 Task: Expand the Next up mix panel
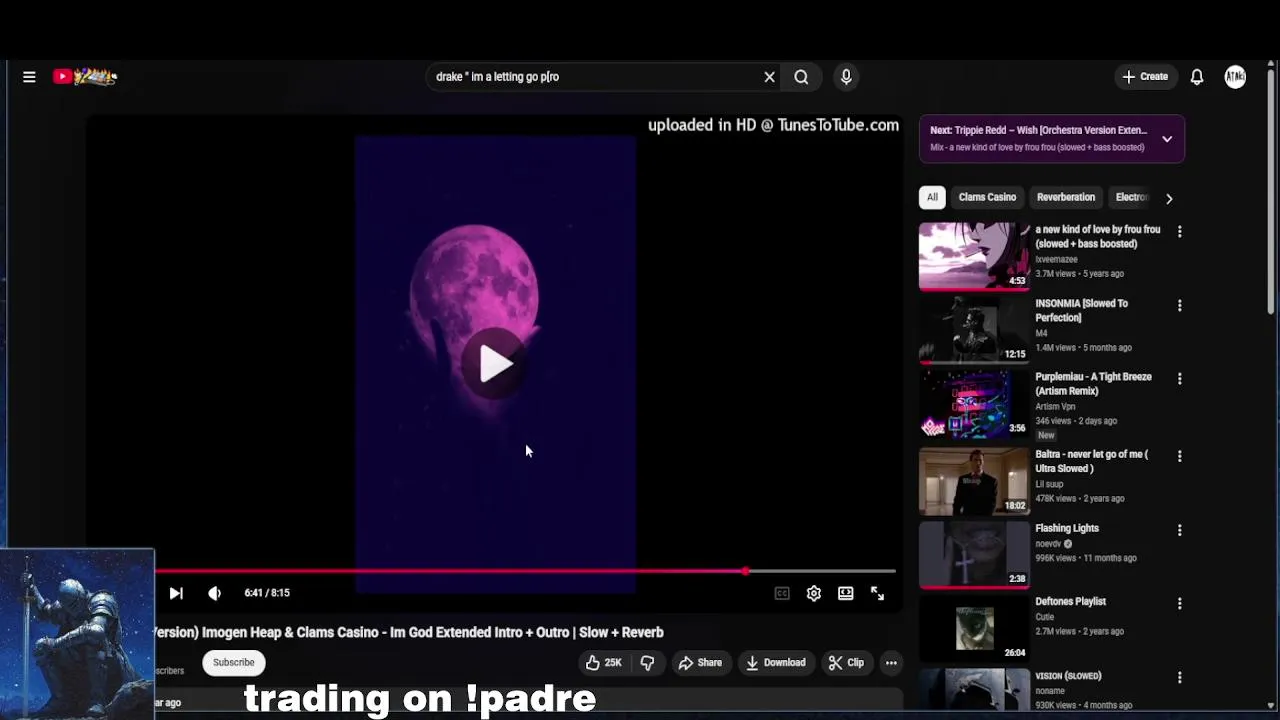point(1167,139)
